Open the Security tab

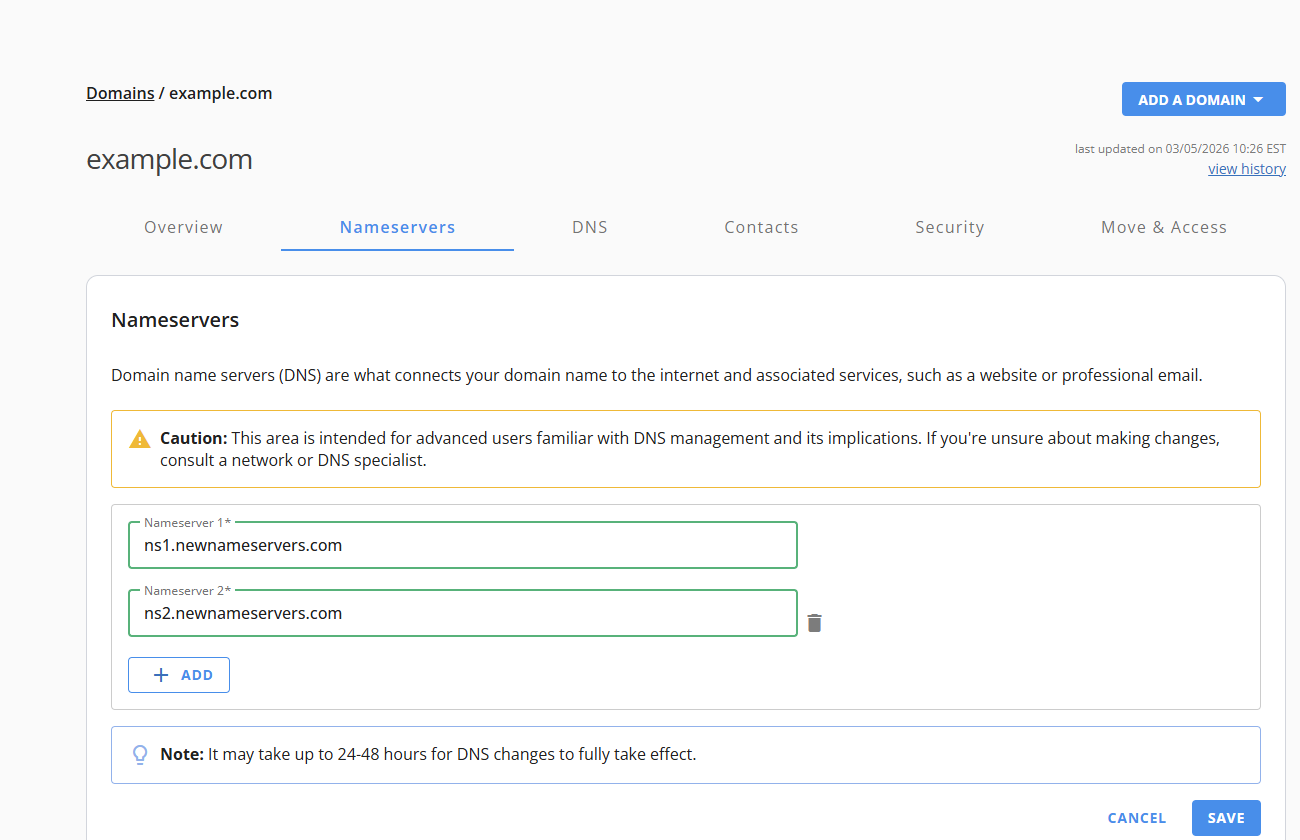[x=949, y=227]
